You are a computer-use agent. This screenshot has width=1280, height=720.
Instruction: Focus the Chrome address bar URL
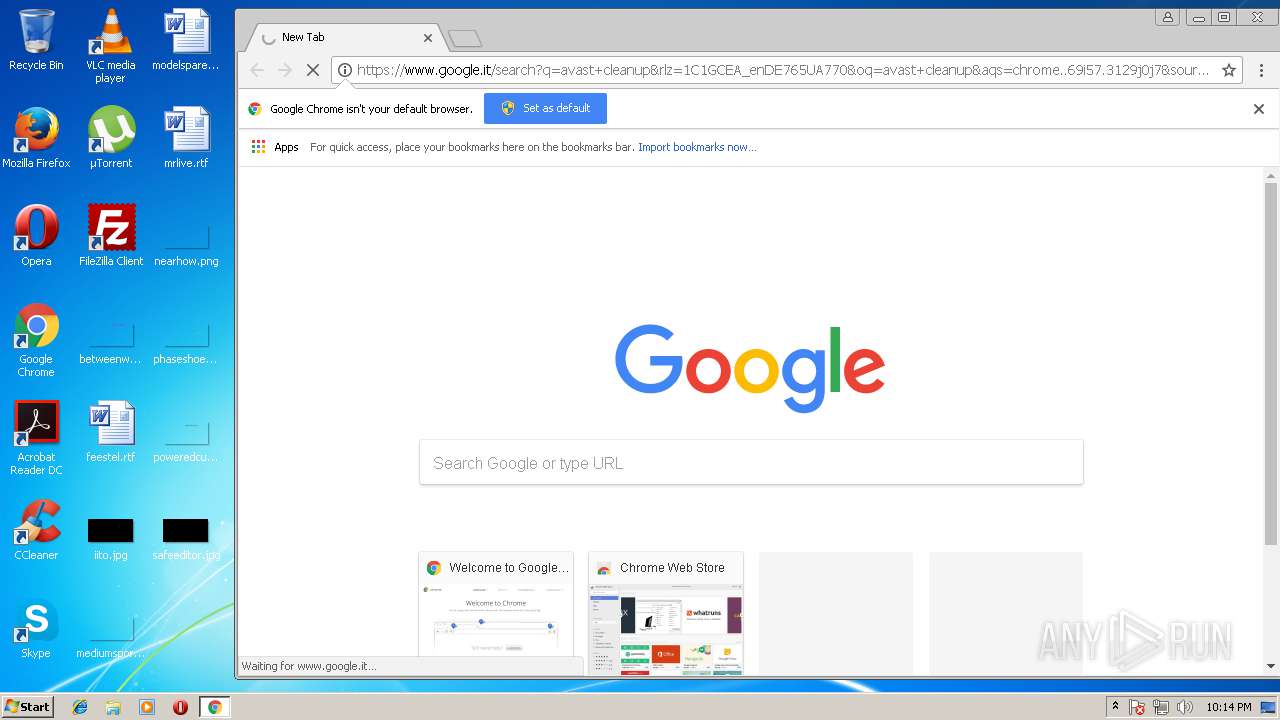coord(782,70)
